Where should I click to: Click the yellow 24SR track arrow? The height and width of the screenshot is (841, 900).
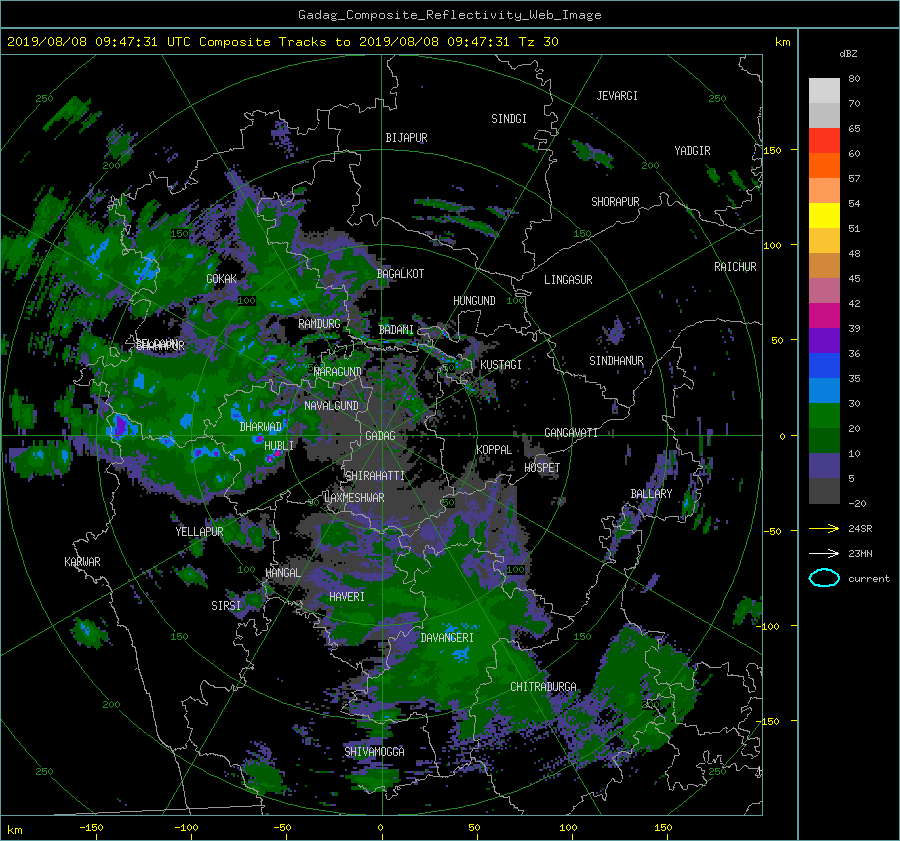tap(824, 528)
